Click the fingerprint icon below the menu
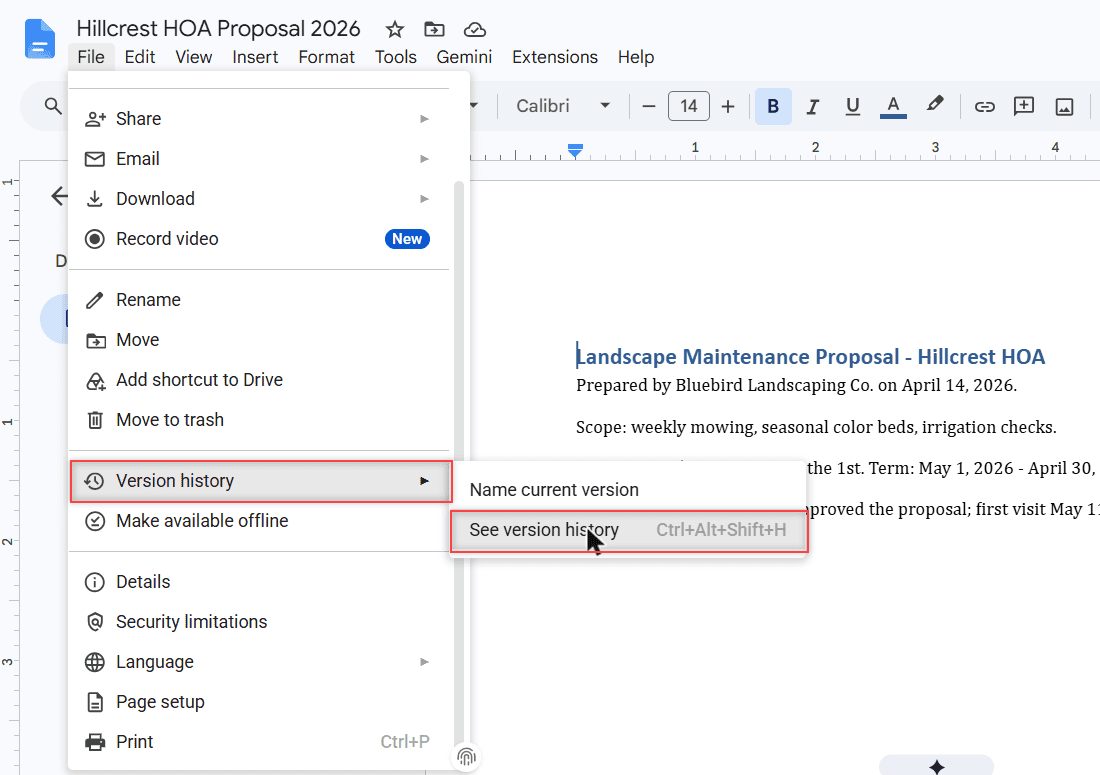Screen dimensions: 1100x775 (x=467, y=757)
